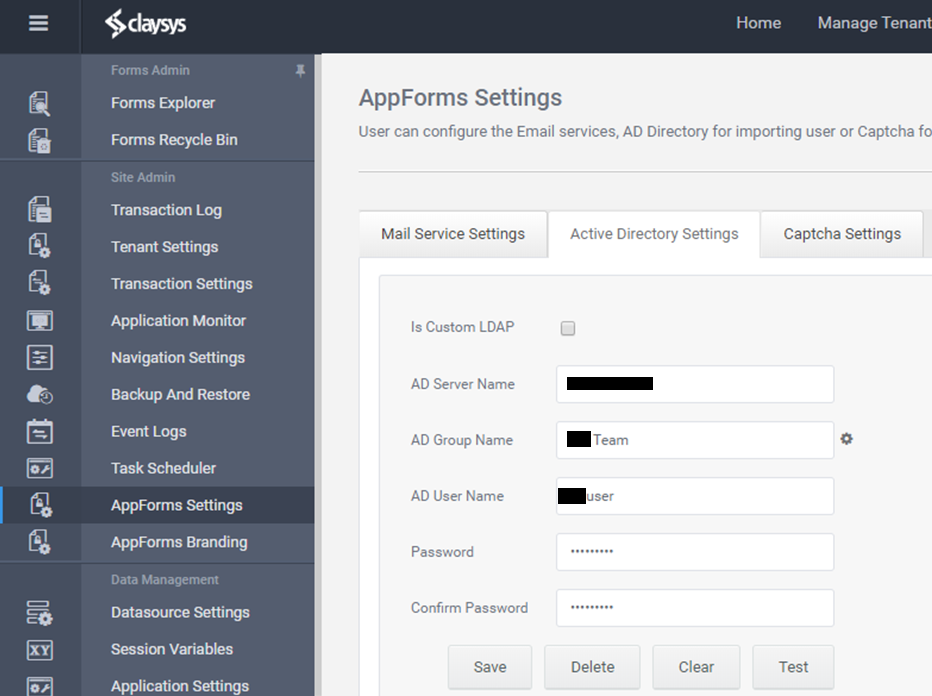Click the Clear button

pos(696,667)
